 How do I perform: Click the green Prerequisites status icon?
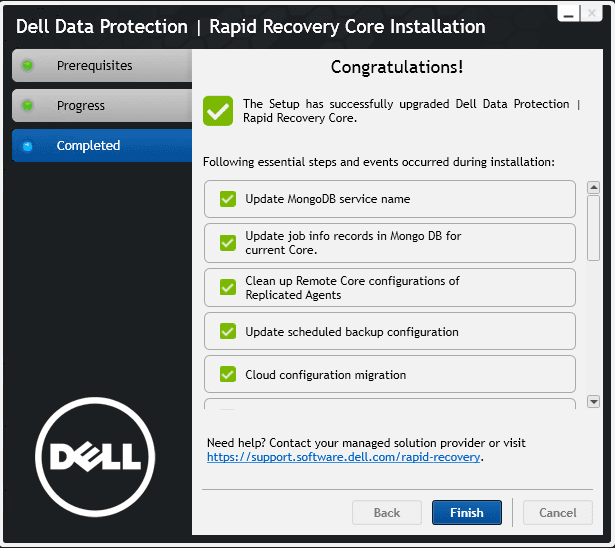point(27,66)
